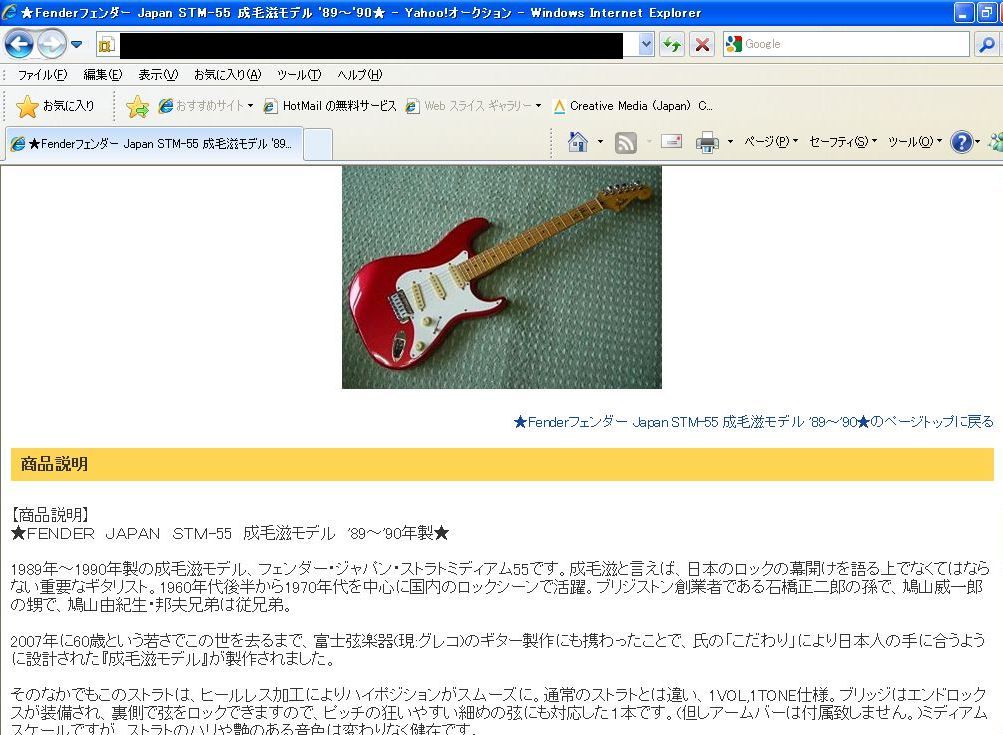
Task: Refresh the page with the green arrows icon
Action: pos(672,44)
